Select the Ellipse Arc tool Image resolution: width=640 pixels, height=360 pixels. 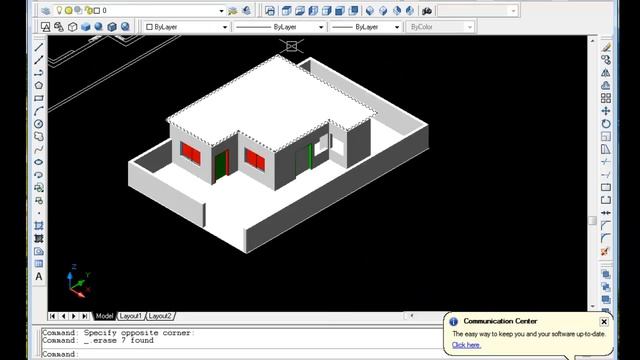(39, 175)
